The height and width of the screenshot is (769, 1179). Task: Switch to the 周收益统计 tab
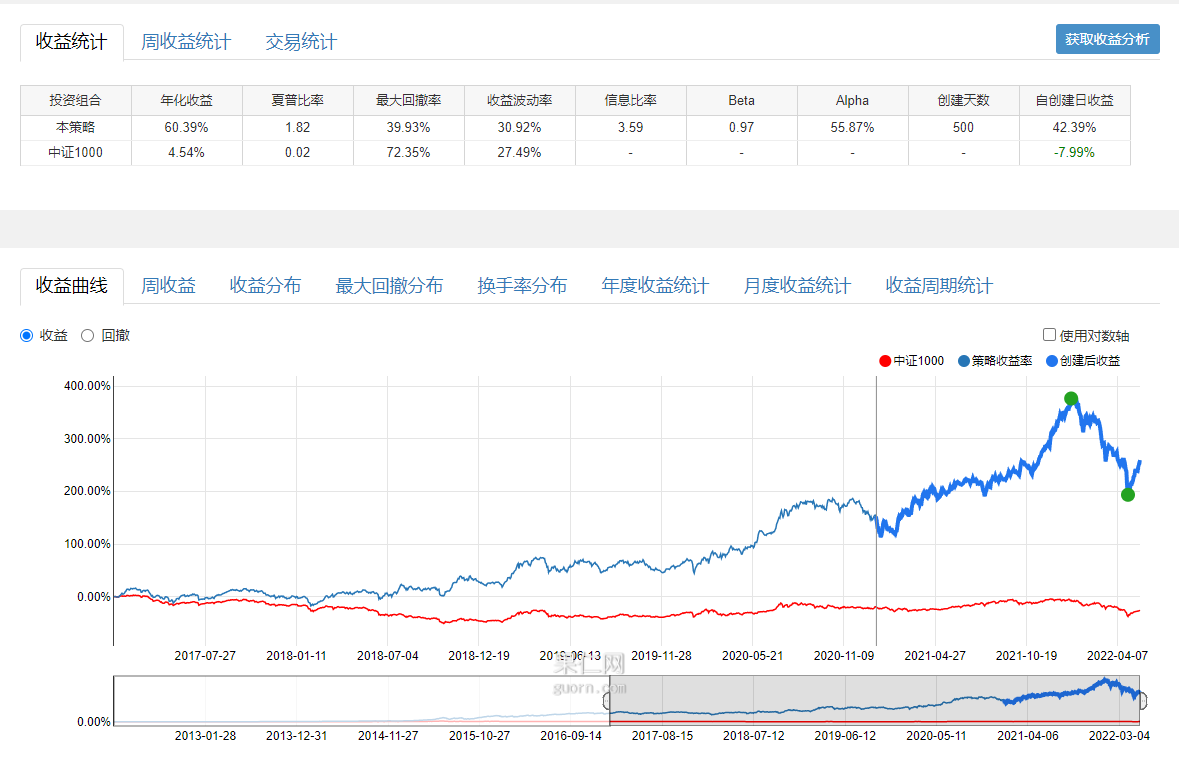(x=185, y=42)
